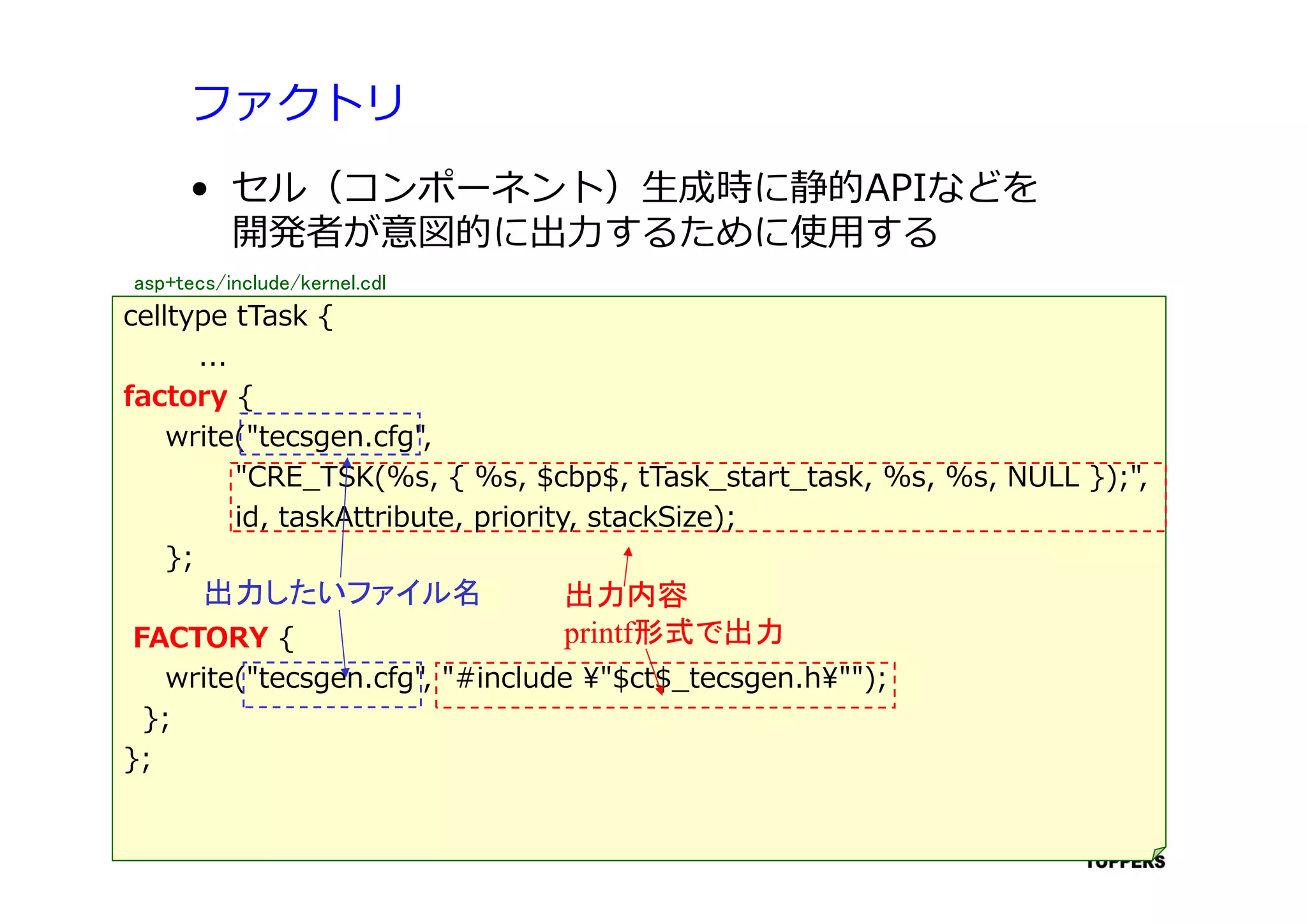The image size is (1307, 924).
Task: Click the red text printf形式で出力
Action: coord(673,633)
